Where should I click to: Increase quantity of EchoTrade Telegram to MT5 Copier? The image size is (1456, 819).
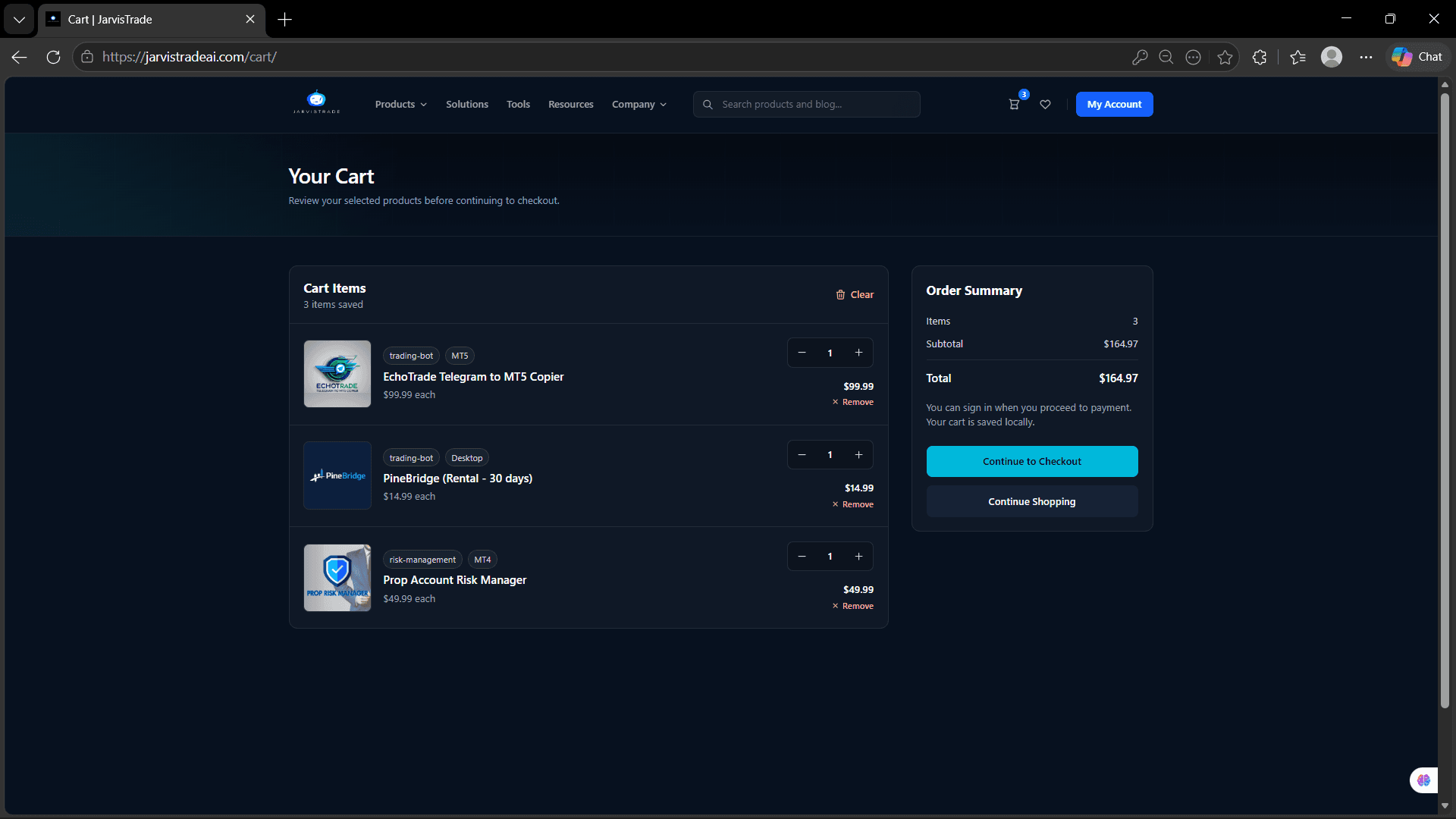858,353
